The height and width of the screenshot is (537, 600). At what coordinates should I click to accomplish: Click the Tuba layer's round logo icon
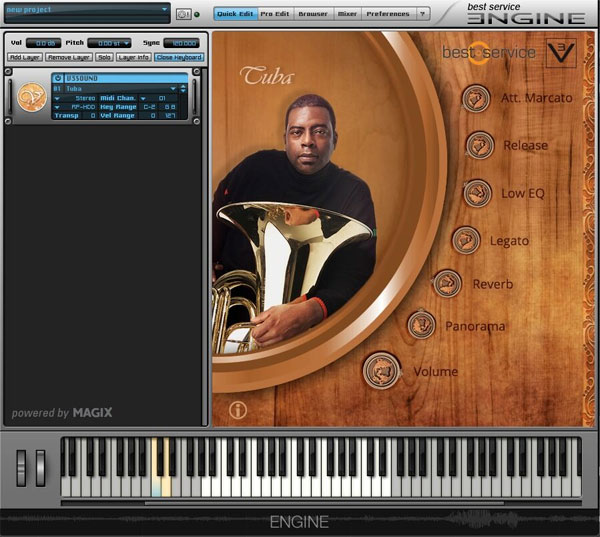pyautogui.click(x=32, y=98)
